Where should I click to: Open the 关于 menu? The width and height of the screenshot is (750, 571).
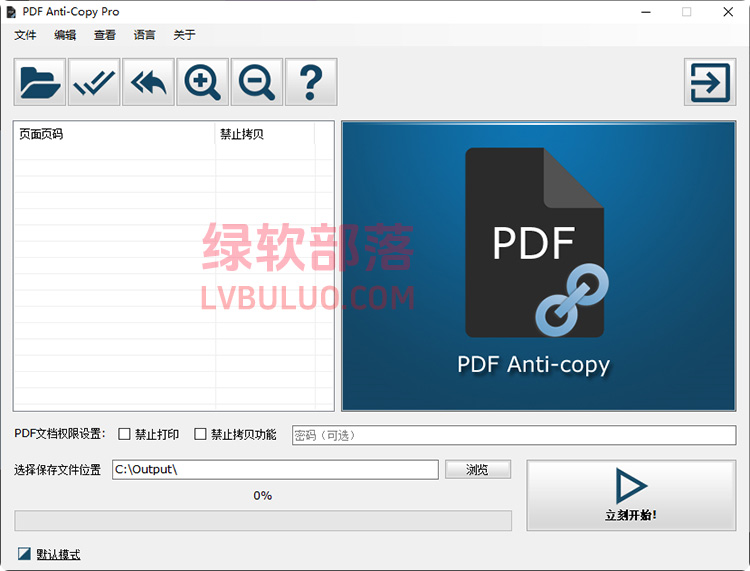tap(184, 35)
